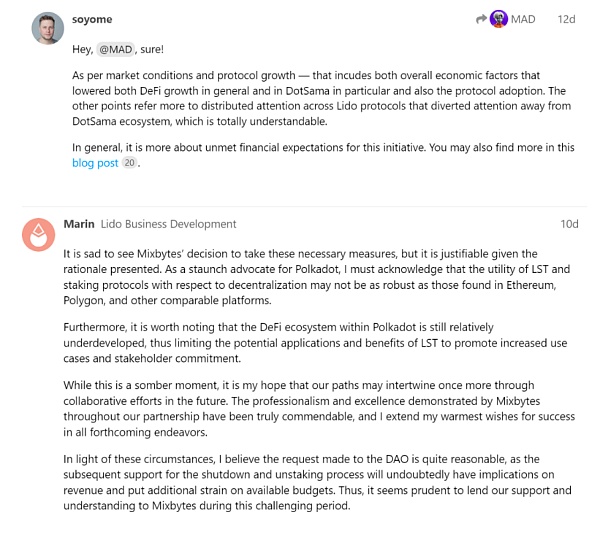Open the "blog post" hyperlink
This screenshot has width=600, height=534.
point(95,163)
